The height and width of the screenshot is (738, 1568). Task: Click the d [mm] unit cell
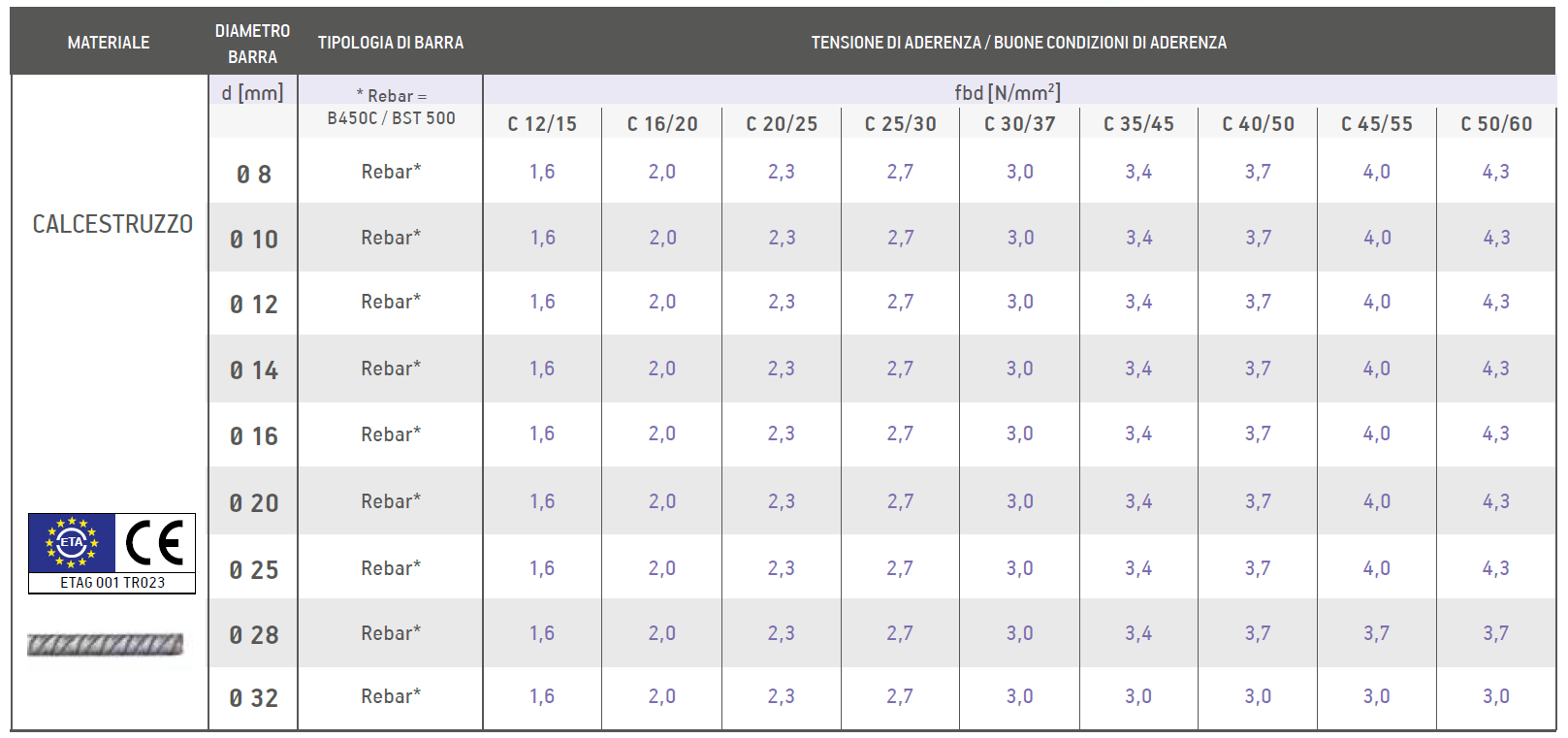pyautogui.click(x=252, y=93)
